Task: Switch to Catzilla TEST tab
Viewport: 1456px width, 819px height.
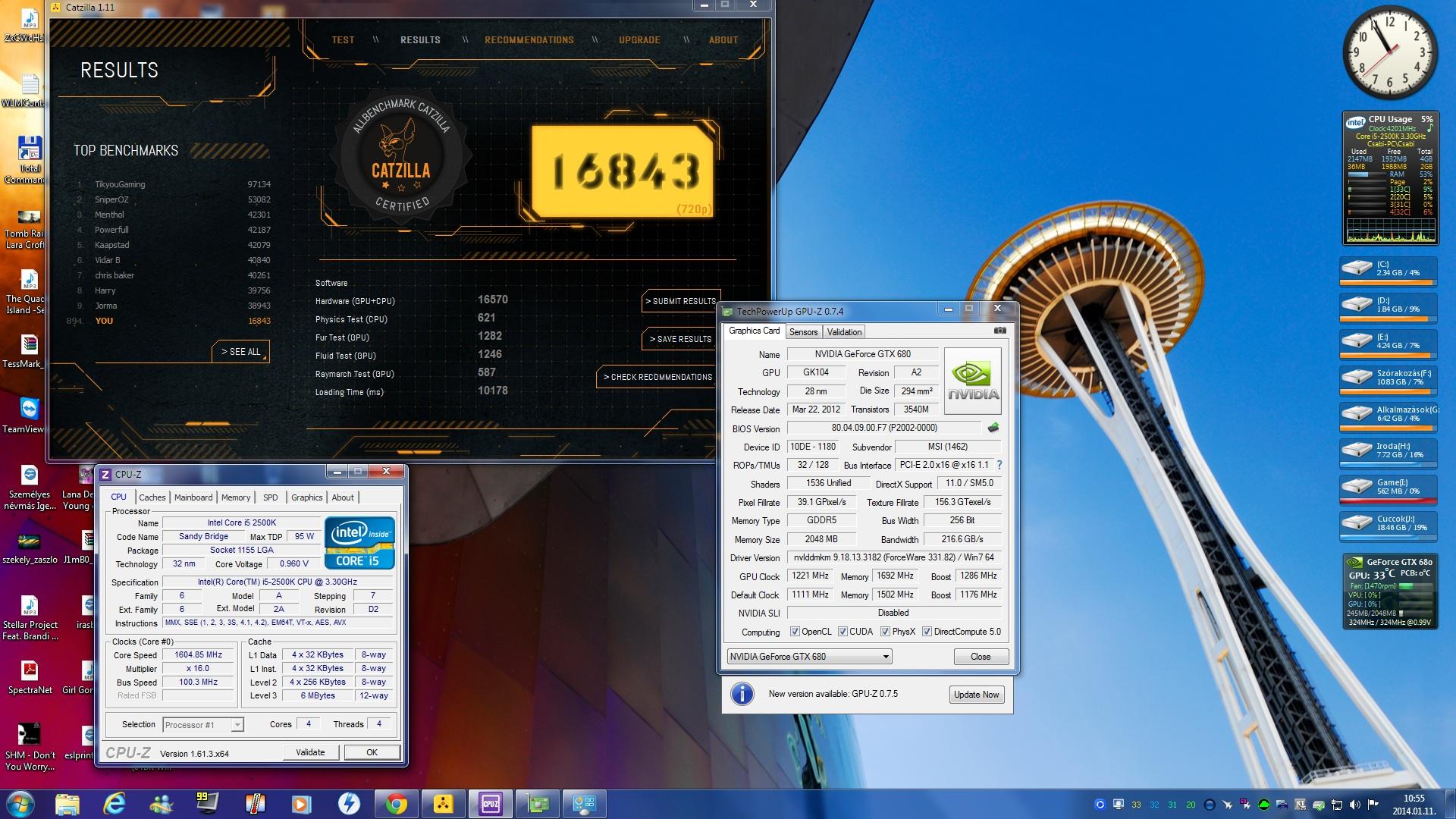Action: pyautogui.click(x=343, y=40)
